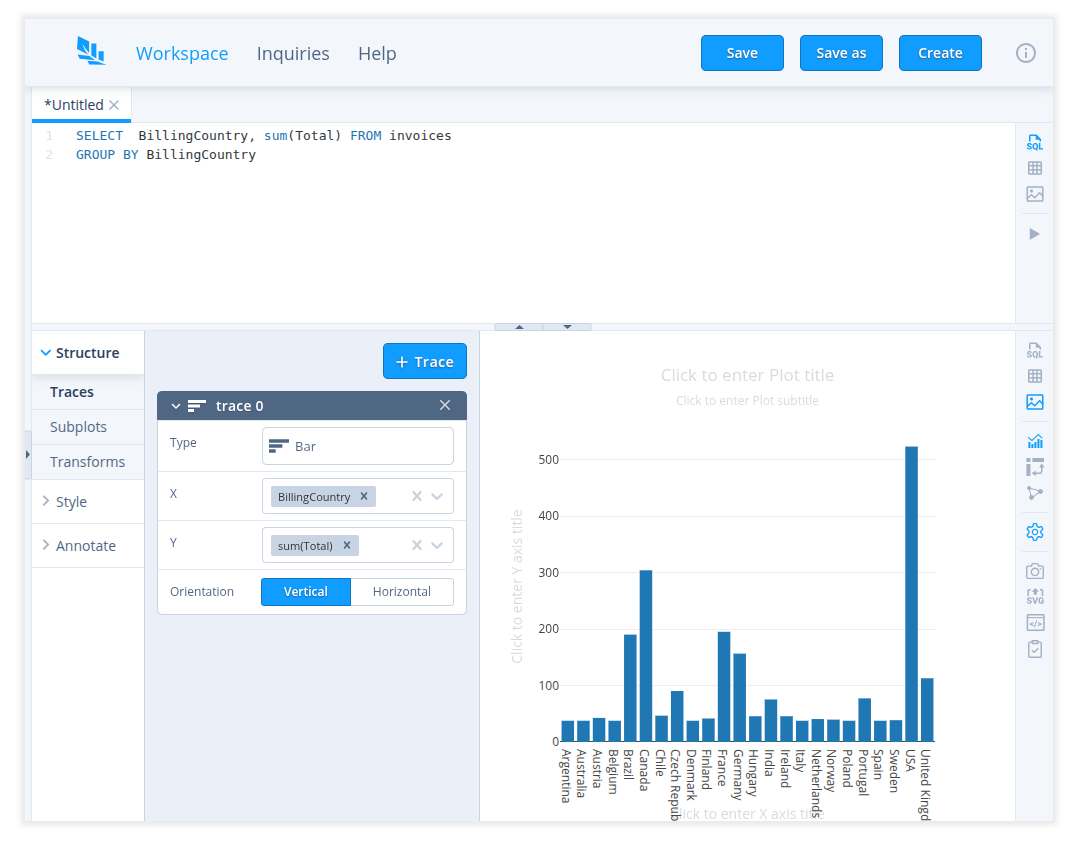Screen dimensions: 1078x841
Task: Set orientation to Vertical
Action: point(306,592)
